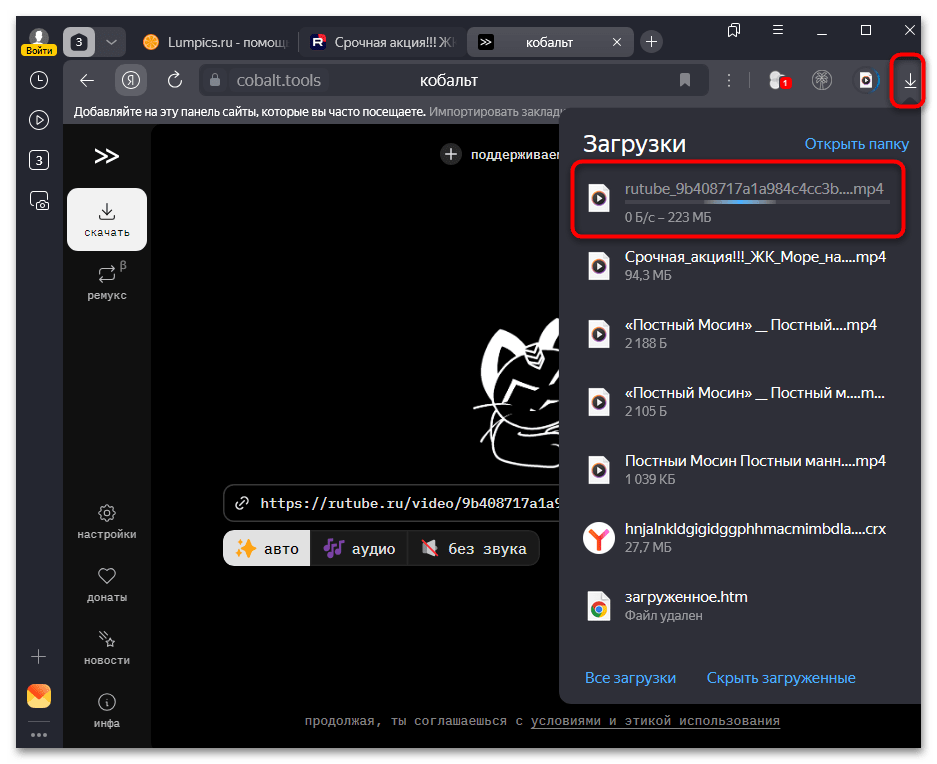Open Все загрузки link
937x764 pixels.
630,678
